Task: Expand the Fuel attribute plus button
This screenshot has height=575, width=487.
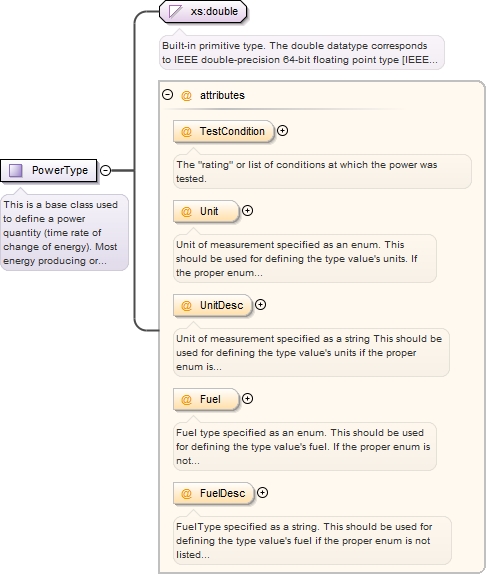Action: [x=248, y=399]
